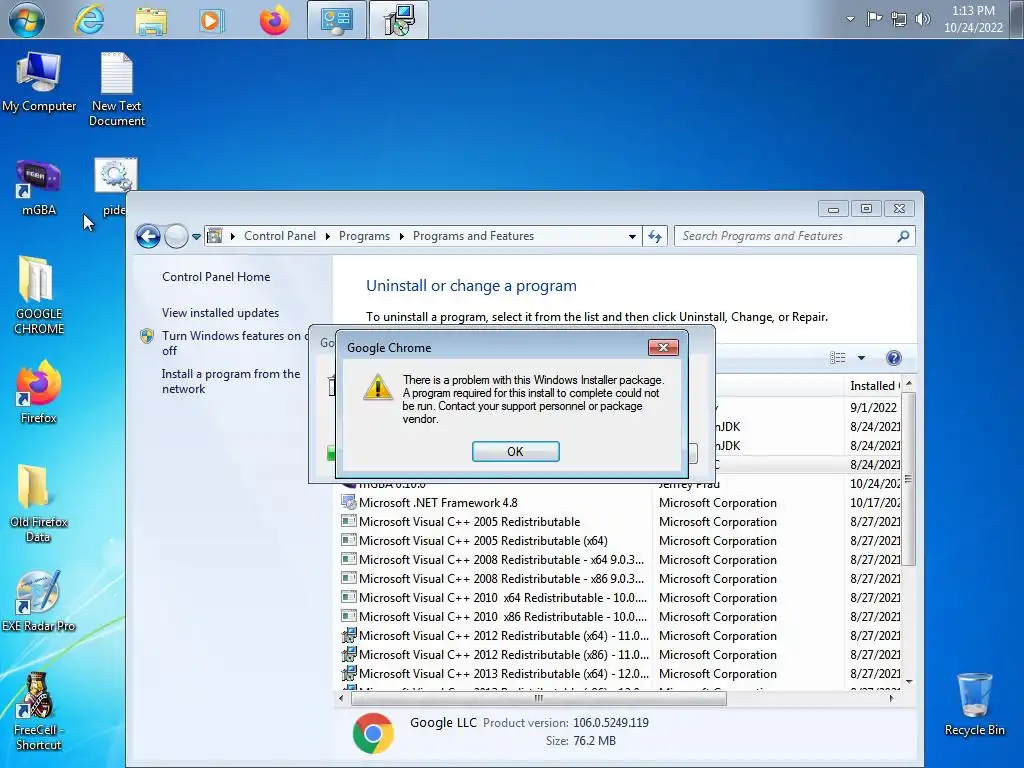Select the My Computer desktop icon
This screenshot has width=1024, height=768.
(x=39, y=82)
